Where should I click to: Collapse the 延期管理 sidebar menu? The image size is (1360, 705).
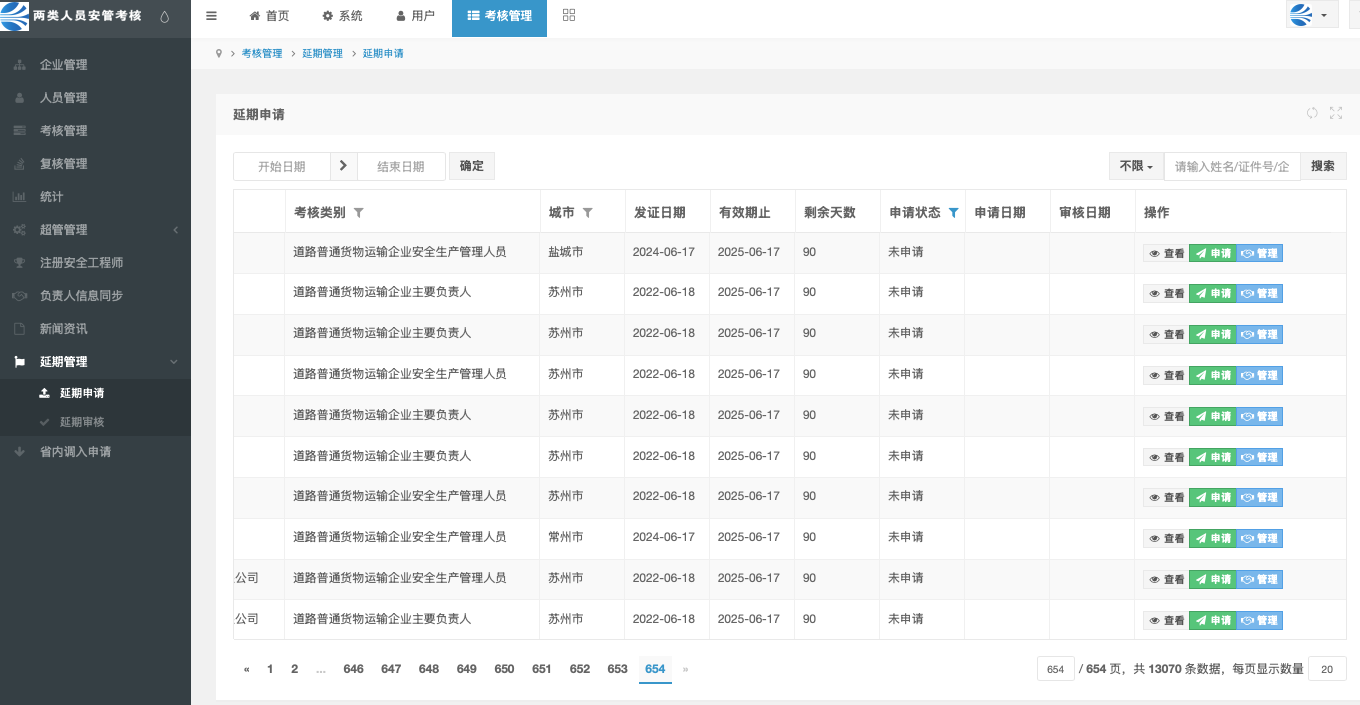coord(95,362)
